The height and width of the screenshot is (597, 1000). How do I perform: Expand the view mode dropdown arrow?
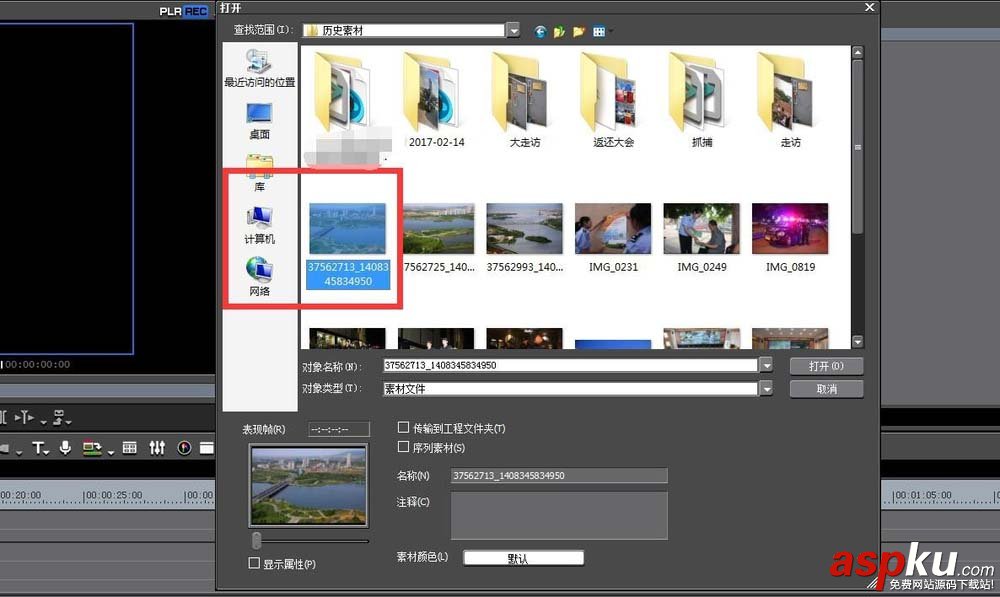click(x=611, y=31)
